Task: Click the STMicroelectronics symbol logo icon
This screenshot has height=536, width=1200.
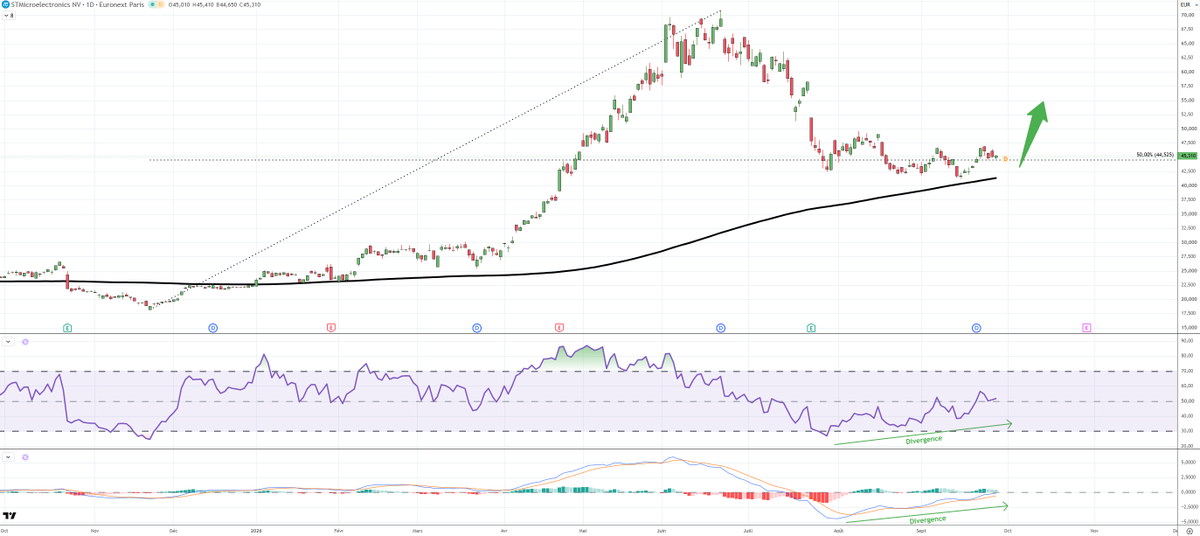Action: pos(6,6)
